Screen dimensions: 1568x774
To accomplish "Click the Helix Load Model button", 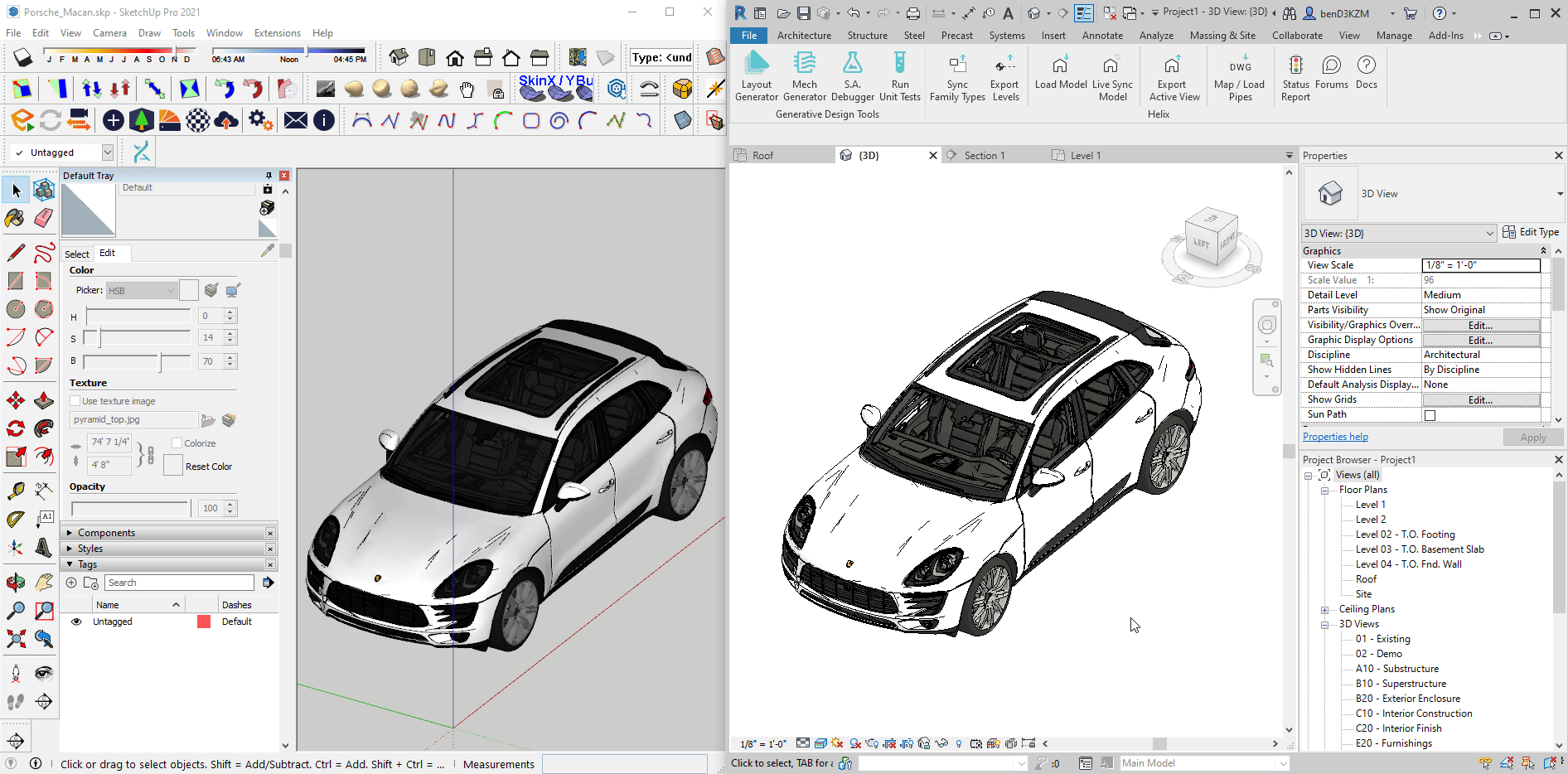I will (1061, 70).
